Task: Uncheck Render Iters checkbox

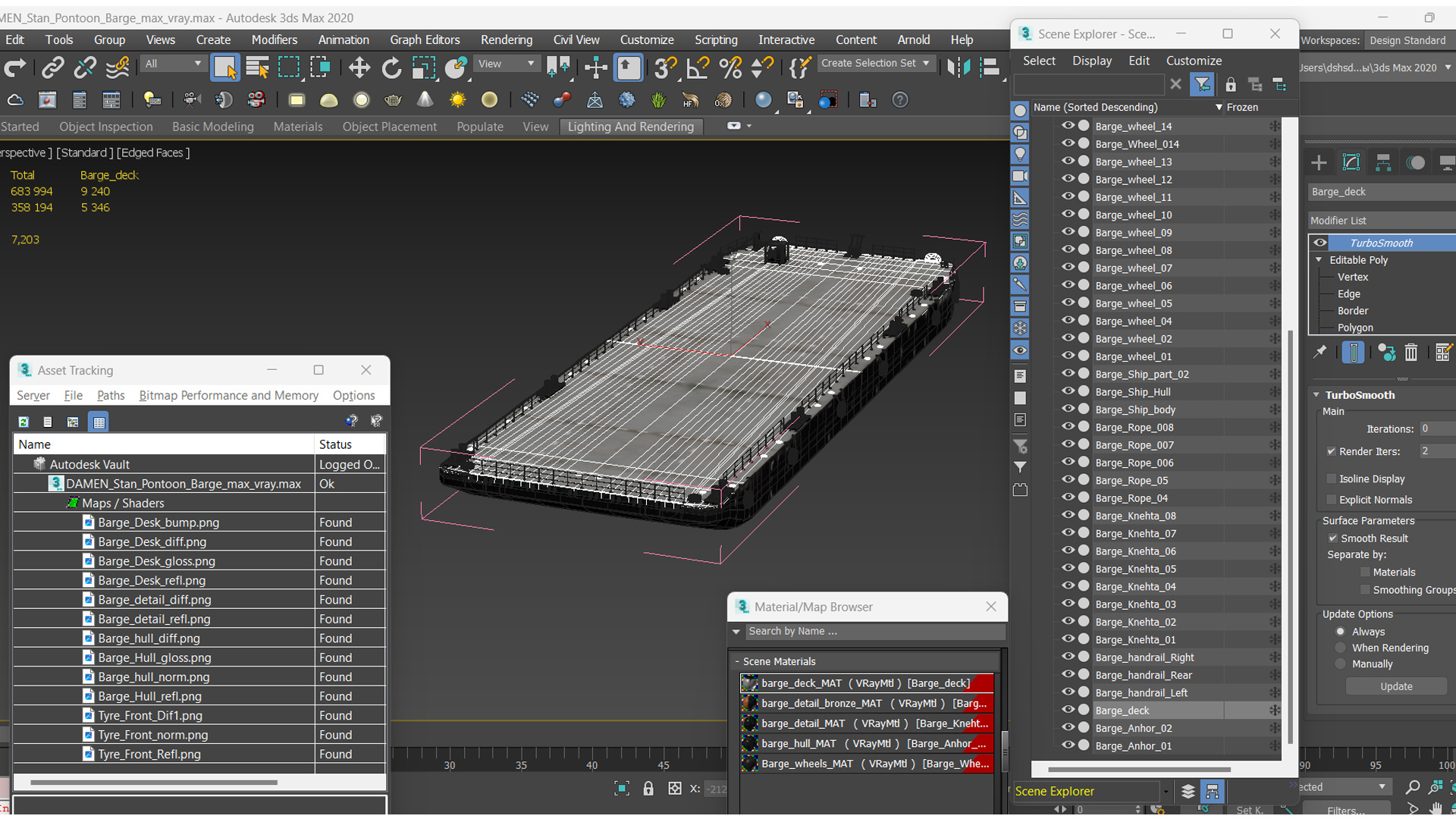Action: point(1332,451)
